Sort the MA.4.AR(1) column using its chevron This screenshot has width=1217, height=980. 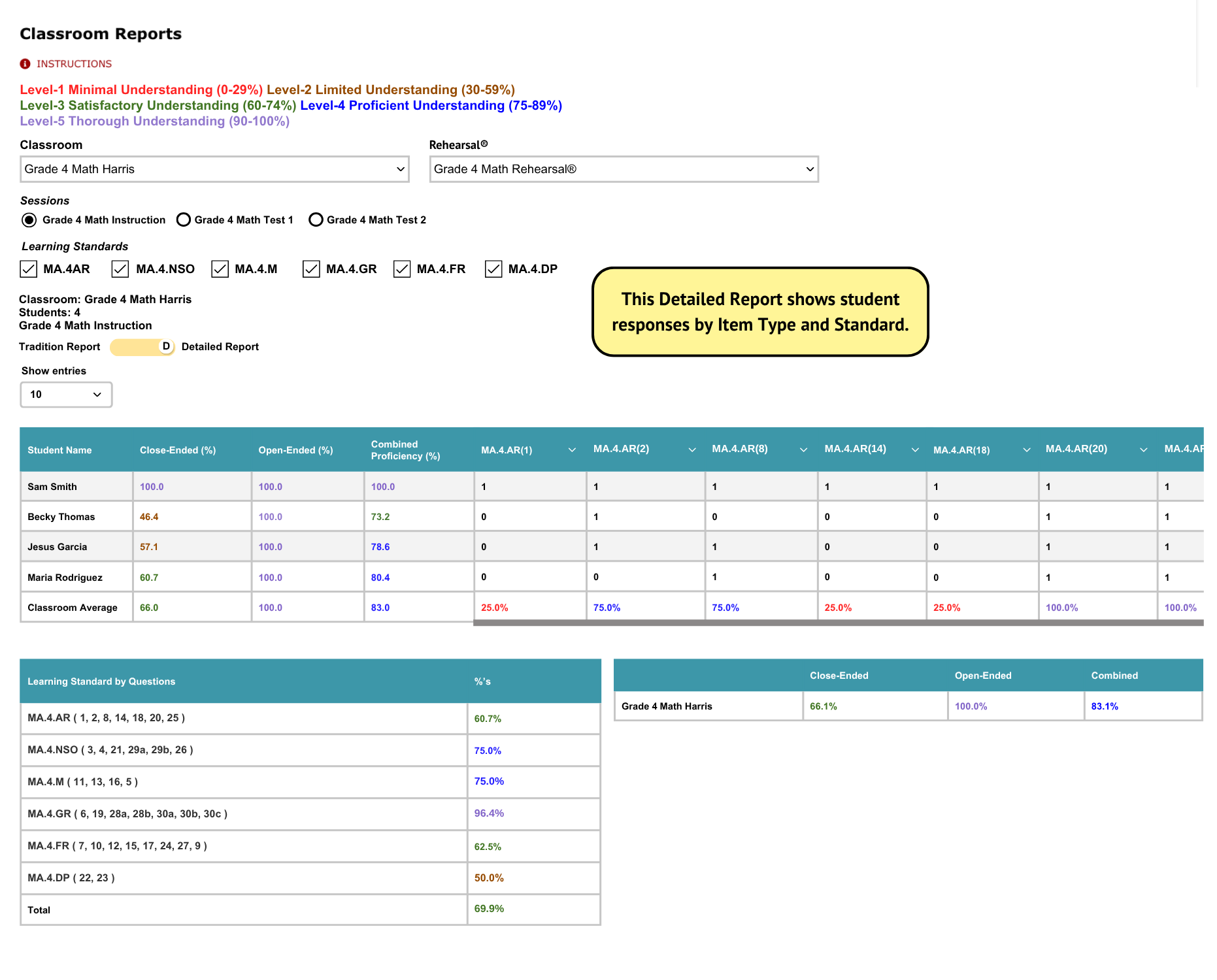[572, 449]
